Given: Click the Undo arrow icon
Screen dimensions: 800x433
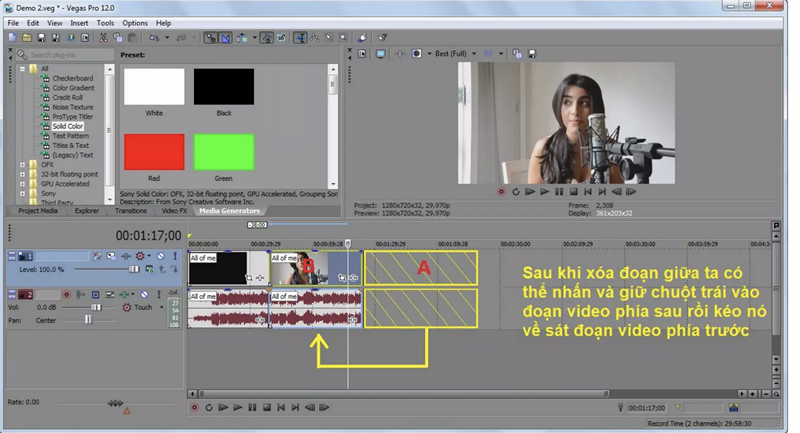Looking at the screenshot, I should (x=154, y=38).
